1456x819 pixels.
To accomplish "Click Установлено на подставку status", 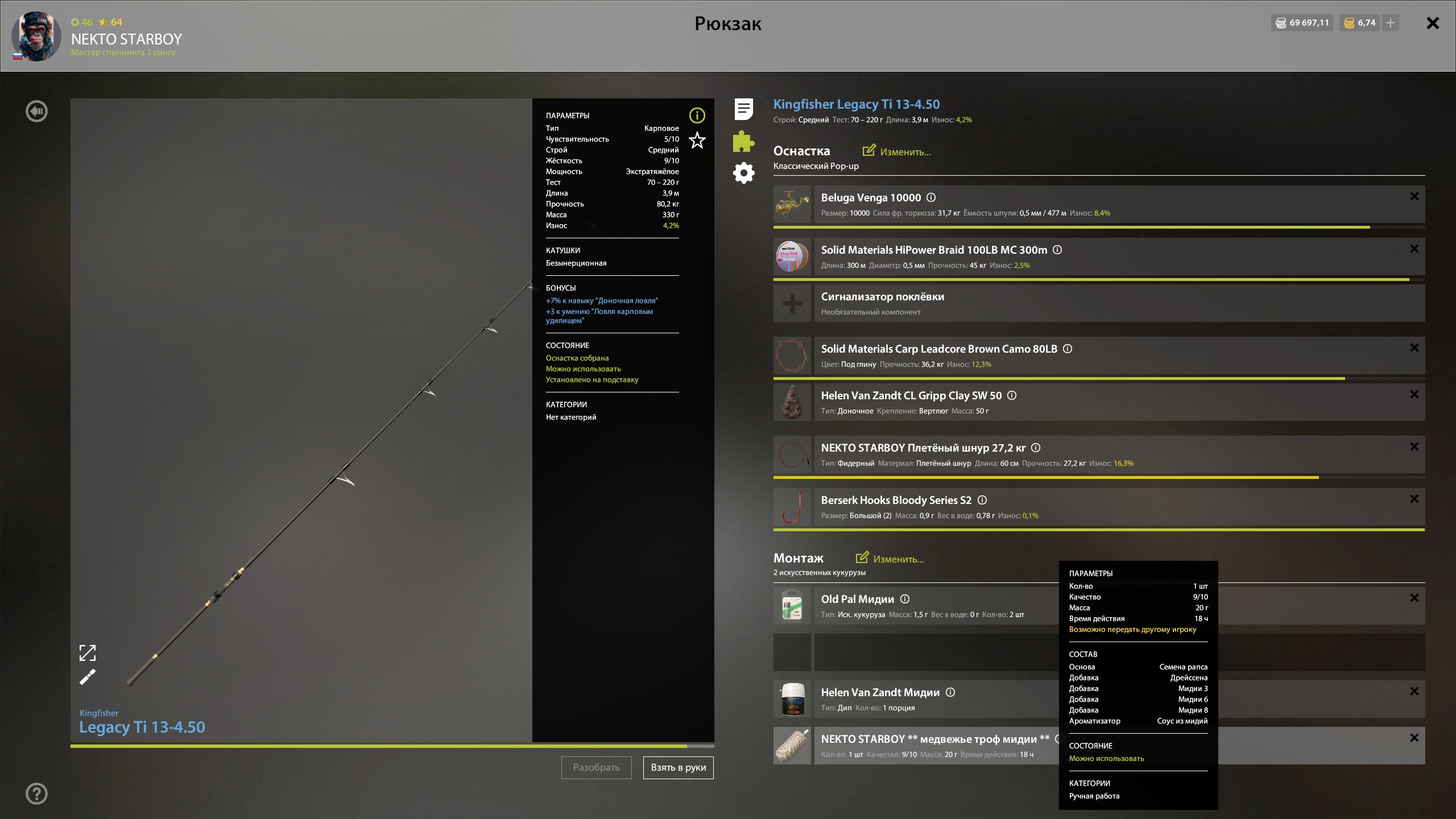I will click(x=592, y=379).
